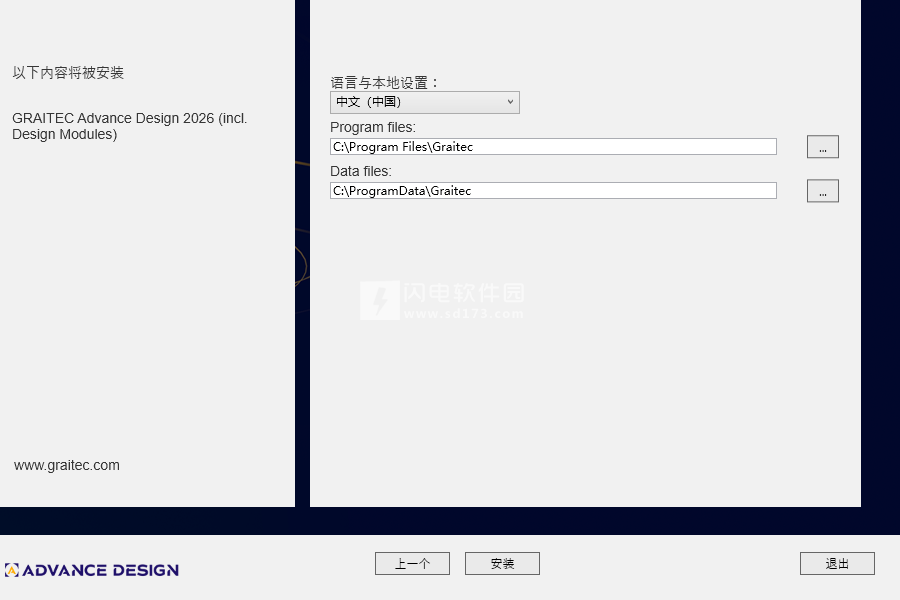This screenshot has width=900, height=600.
Task: Click the Program files: label
Action: 373,127
